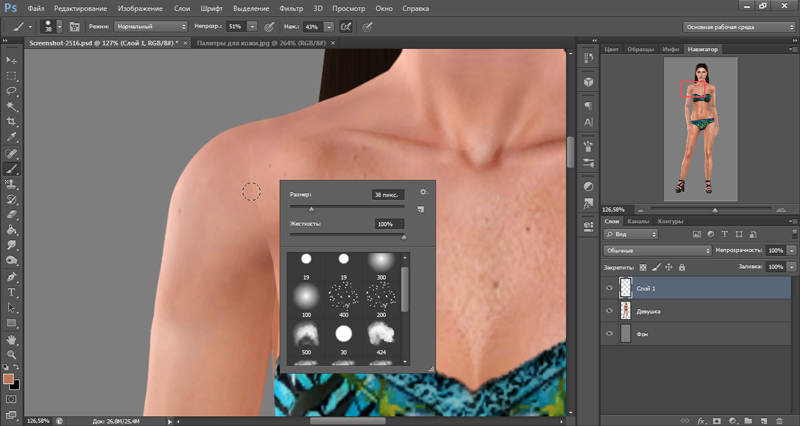
Task: Open the Непрозр. opacity dropdown arrow
Action: click(x=252, y=27)
